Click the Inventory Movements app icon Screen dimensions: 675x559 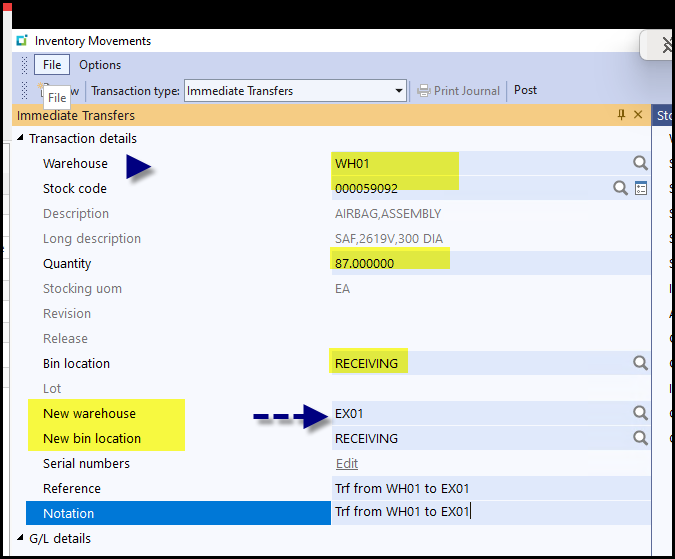22,41
